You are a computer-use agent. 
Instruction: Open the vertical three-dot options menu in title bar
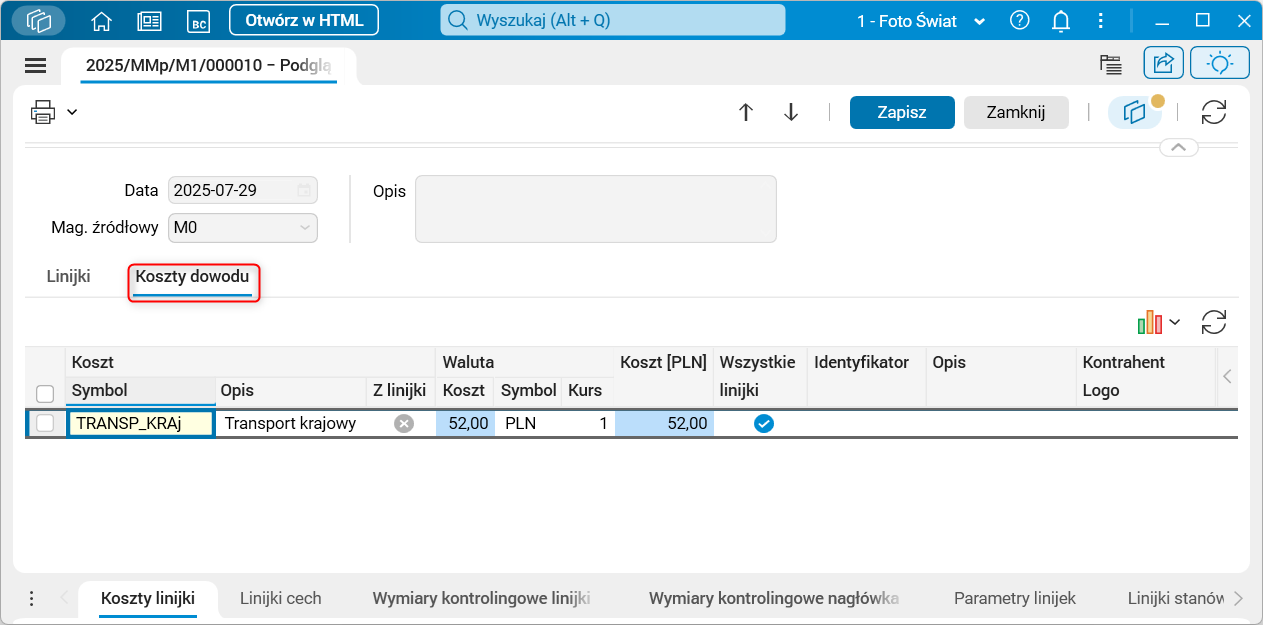(1101, 20)
